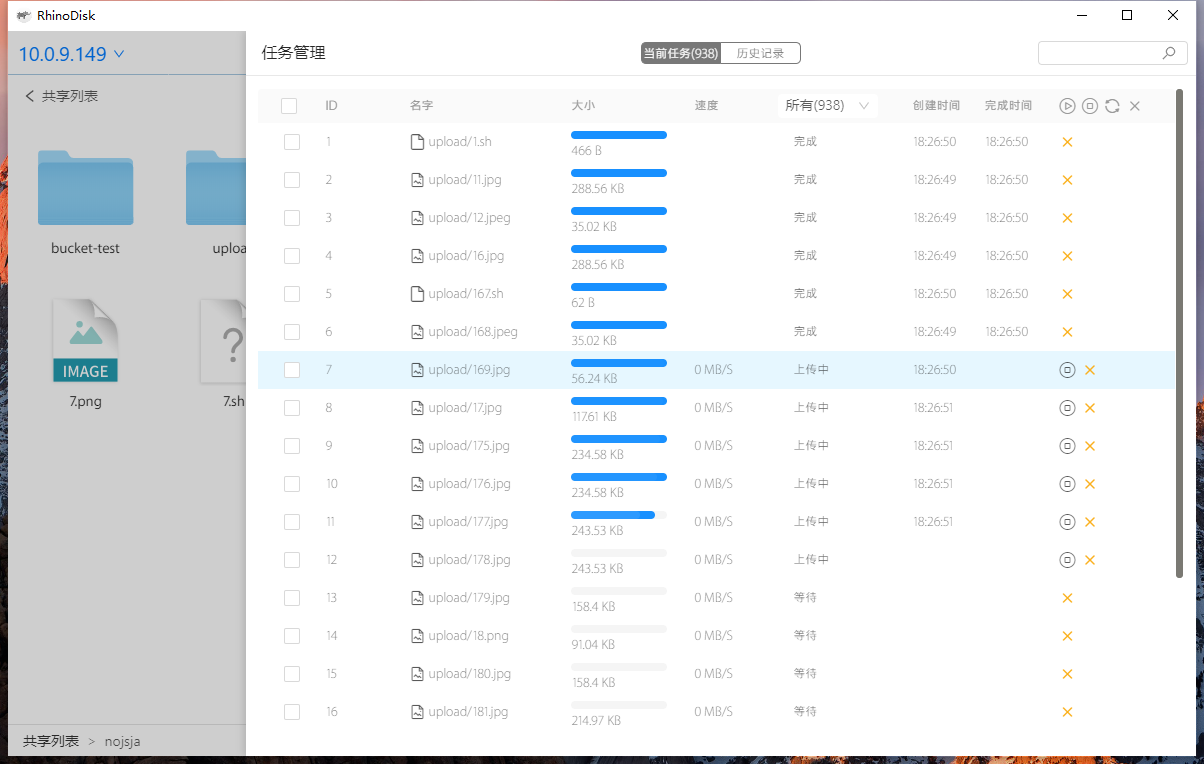Switch to the 历史记录 tab
This screenshot has width=1204, height=764.
pos(760,53)
